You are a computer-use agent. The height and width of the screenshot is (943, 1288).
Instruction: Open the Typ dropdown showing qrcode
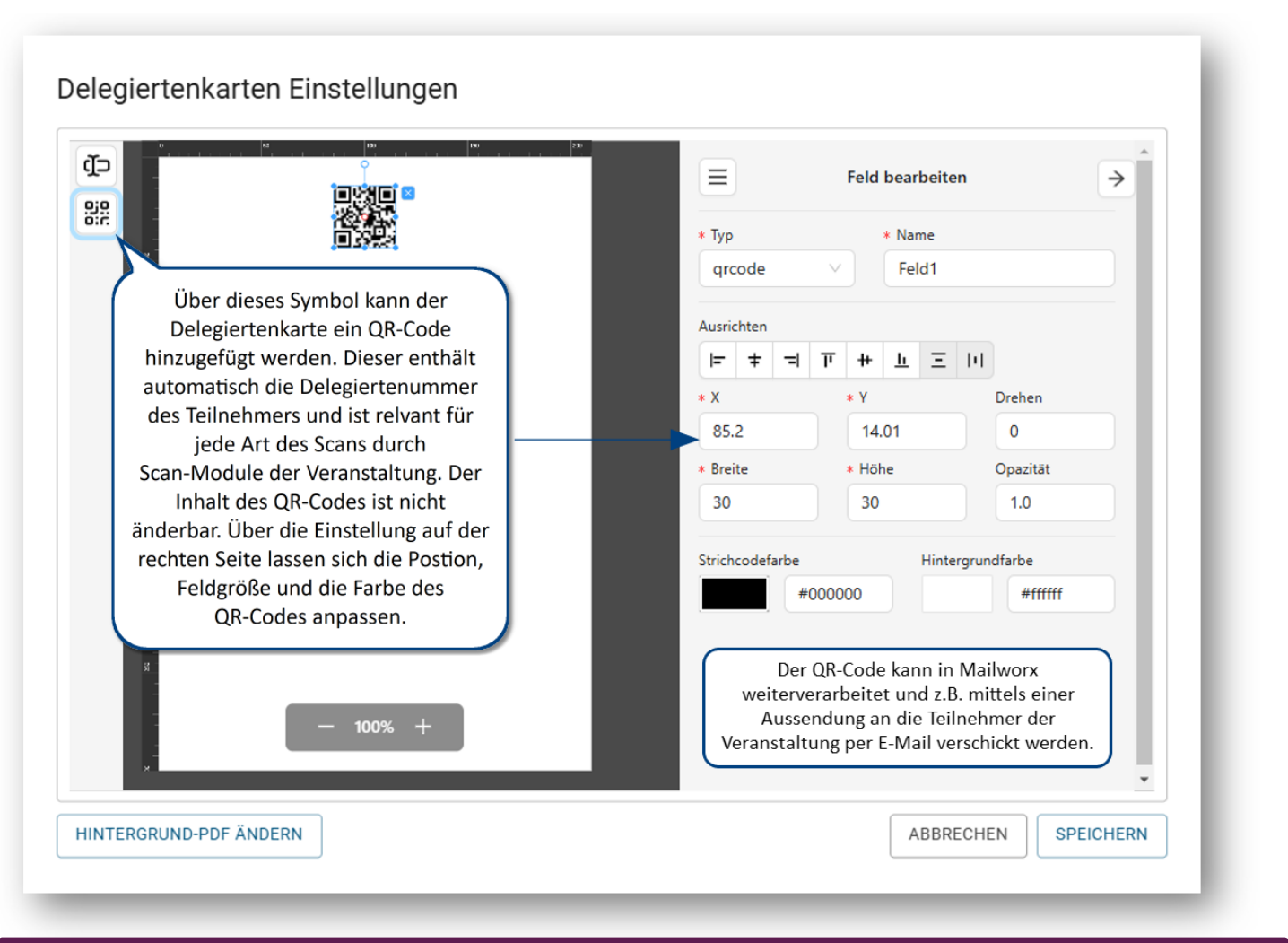pos(777,268)
